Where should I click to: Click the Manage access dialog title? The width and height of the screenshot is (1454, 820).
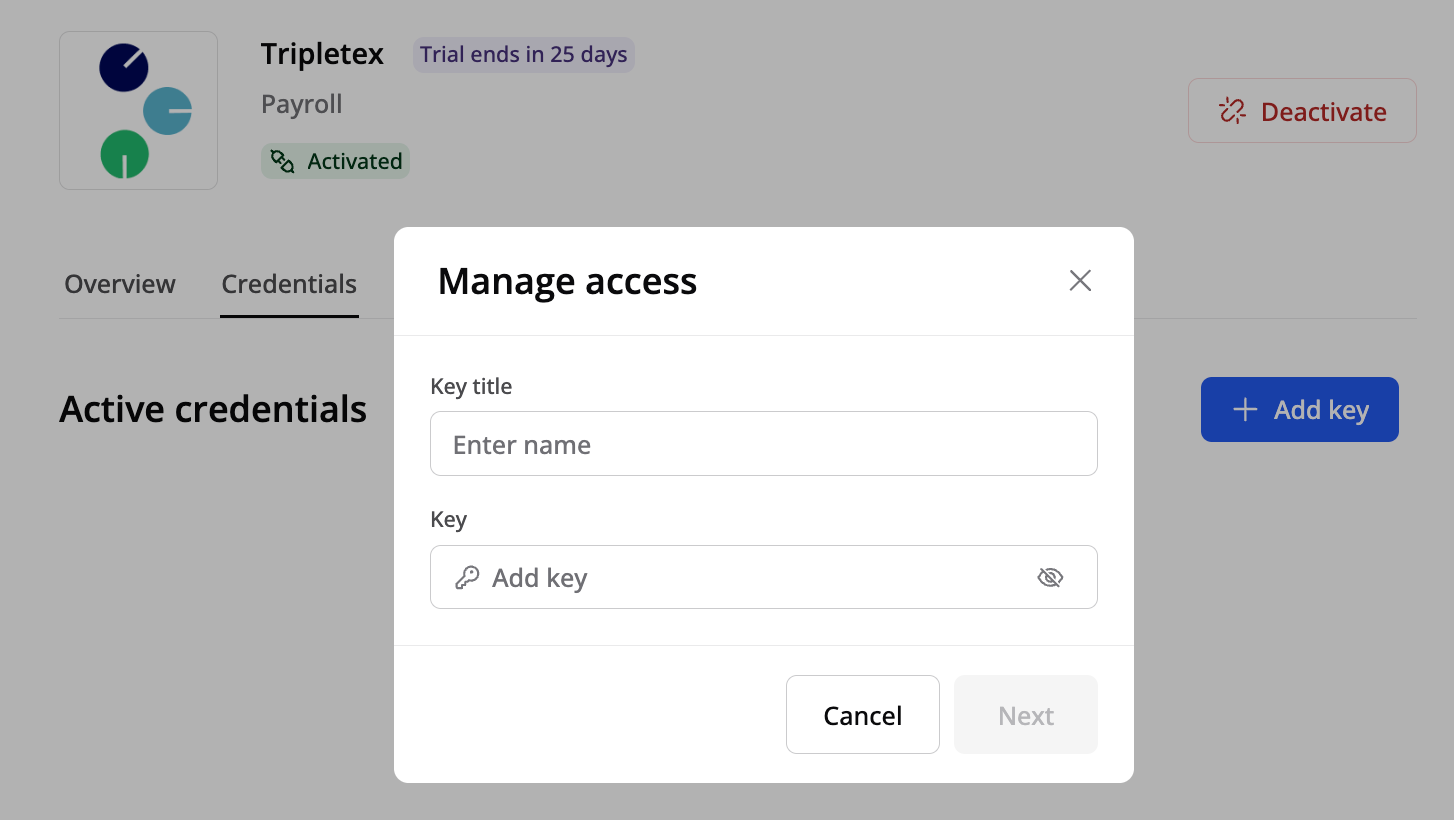click(x=567, y=282)
